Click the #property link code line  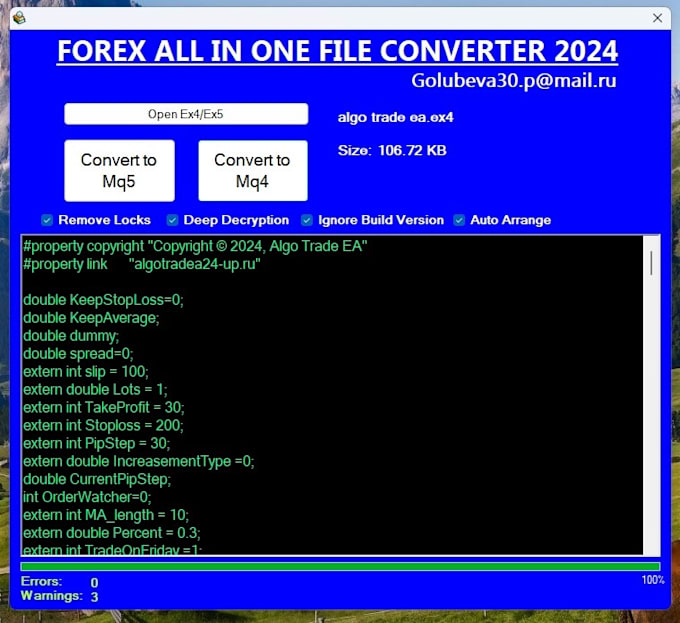[x=142, y=264]
